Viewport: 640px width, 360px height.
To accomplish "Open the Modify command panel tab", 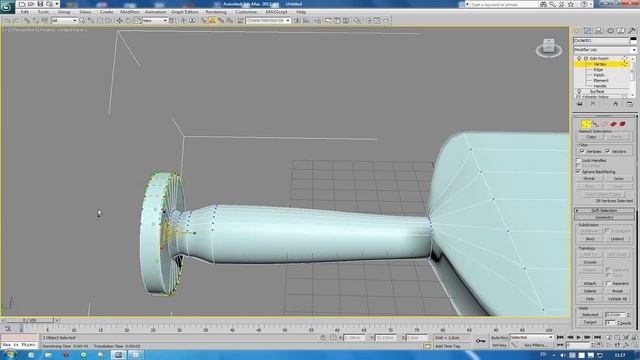I will (x=587, y=31).
